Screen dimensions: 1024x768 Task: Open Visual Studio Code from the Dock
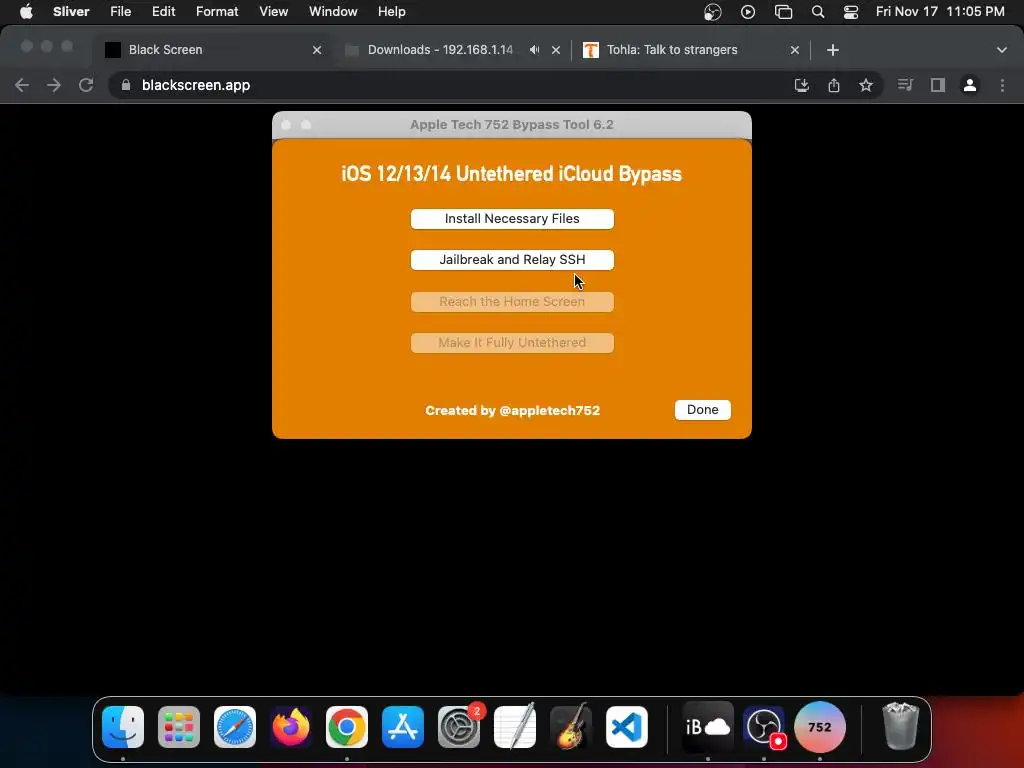click(627, 727)
